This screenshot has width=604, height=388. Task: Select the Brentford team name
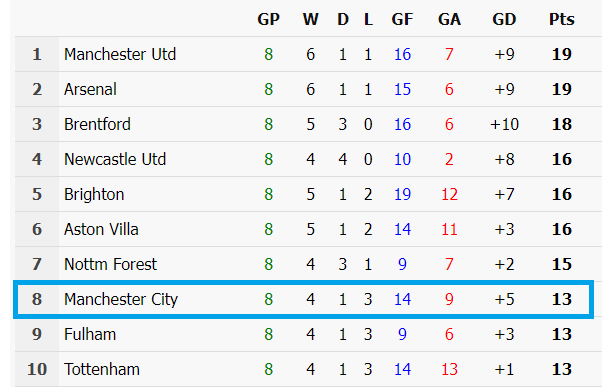click(x=97, y=124)
